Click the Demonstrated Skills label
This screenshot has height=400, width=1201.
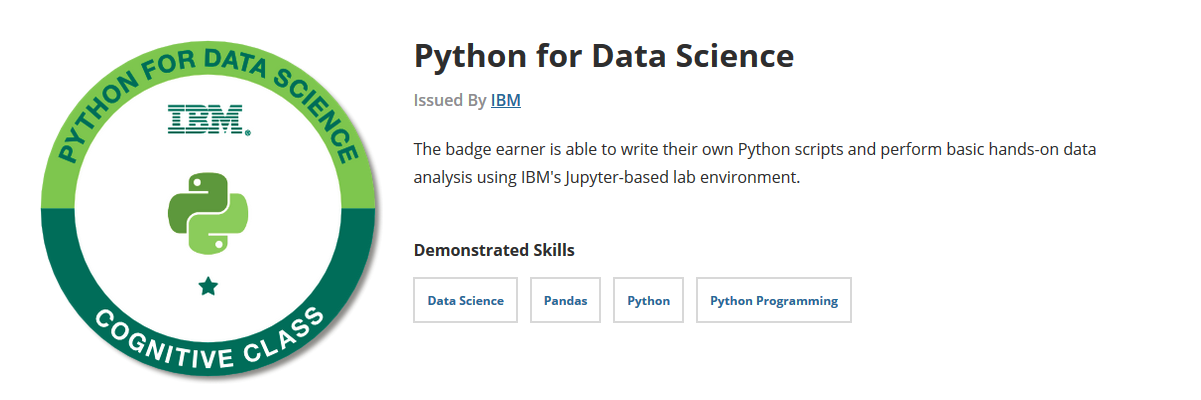(x=494, y=250)
